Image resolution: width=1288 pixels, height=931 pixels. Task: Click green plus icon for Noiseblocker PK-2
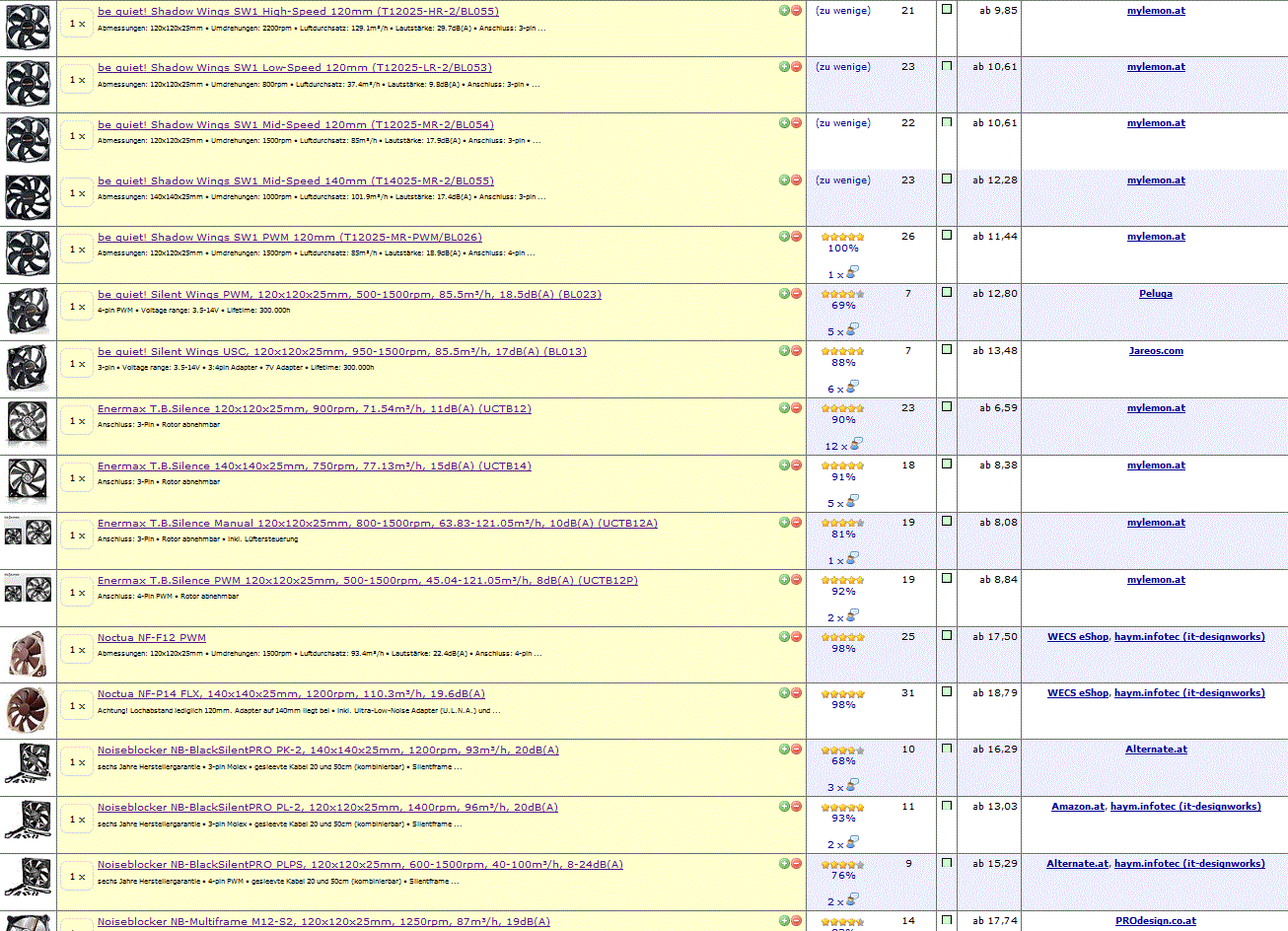click(784, 750)
